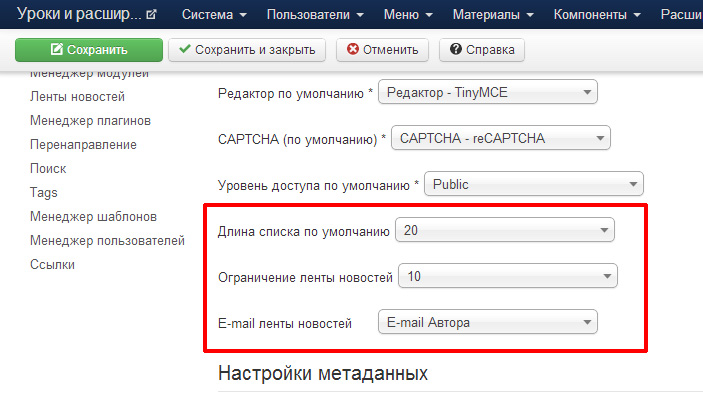Image resolution: width=703 pixels, height=411 pixels.
Task: Expand the Меню dropdown in top bar
Action: (407, 15)
